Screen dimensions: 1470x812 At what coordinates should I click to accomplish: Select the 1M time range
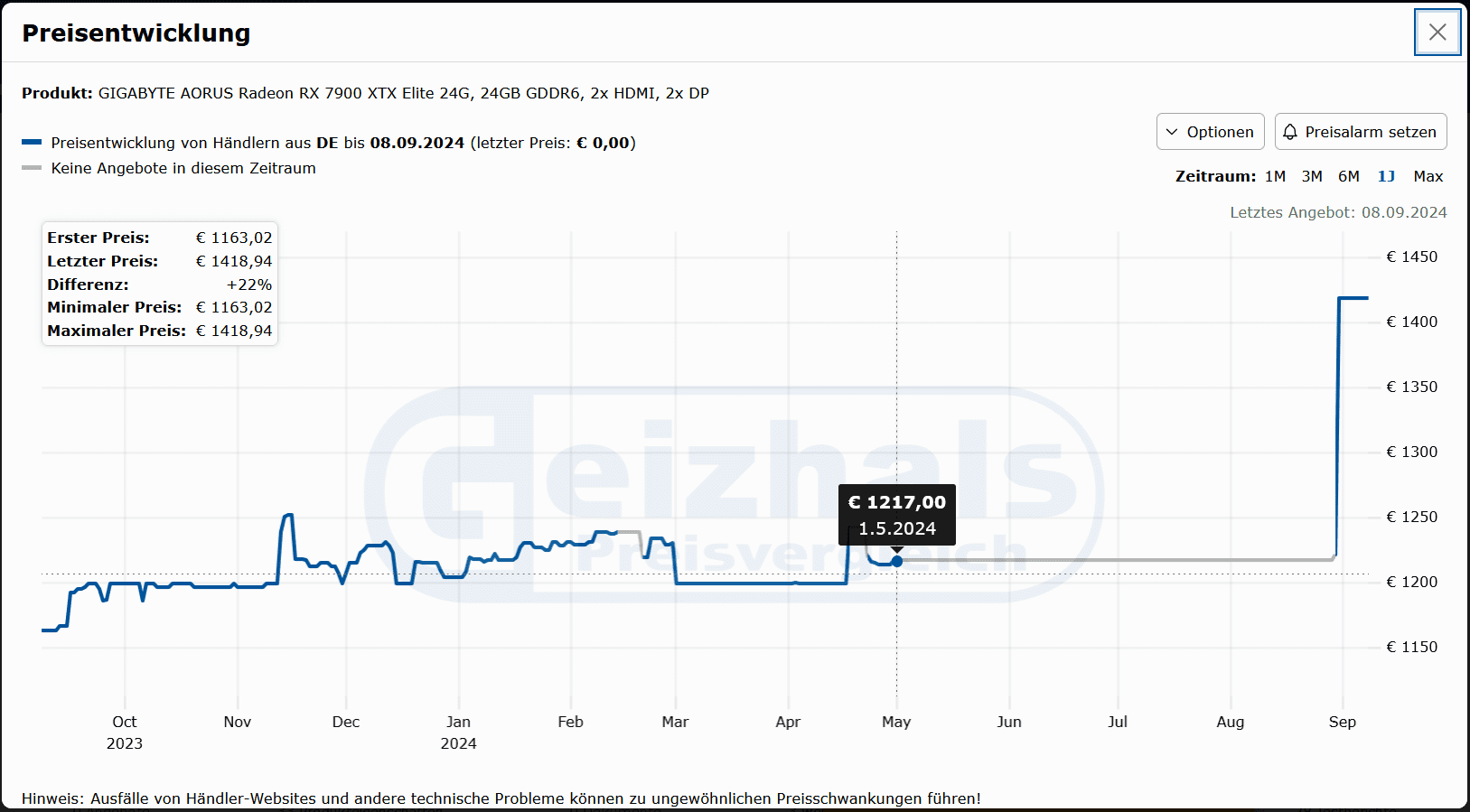pos(1275,176)
